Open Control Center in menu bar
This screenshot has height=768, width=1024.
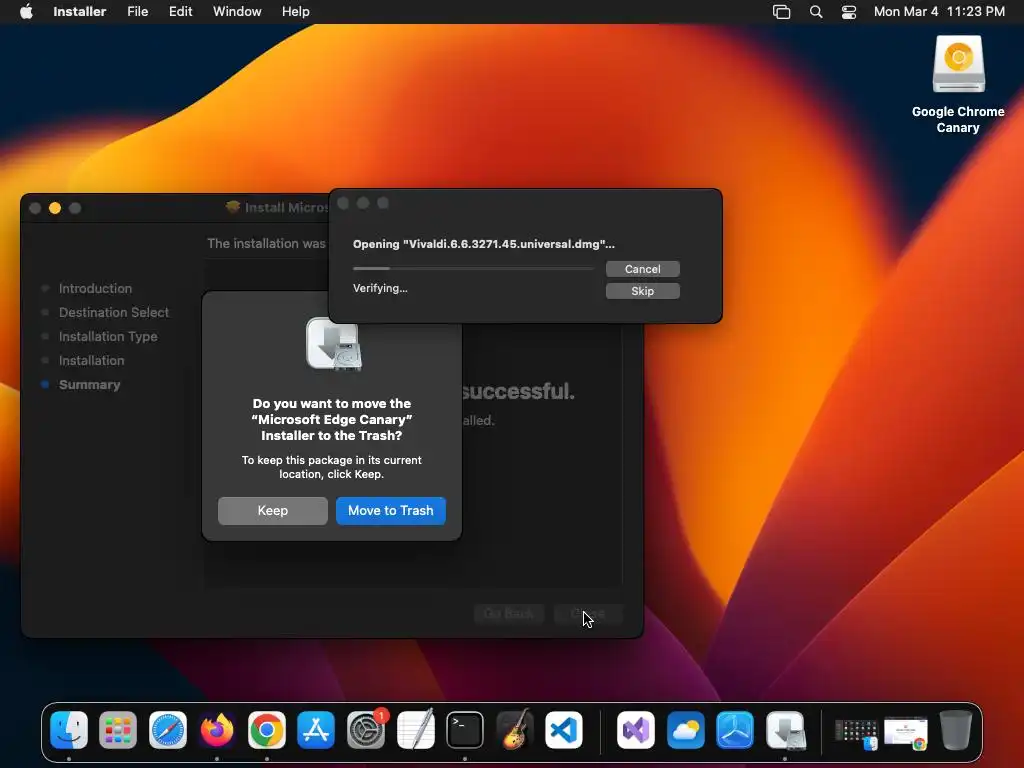(x=848, y=12)
